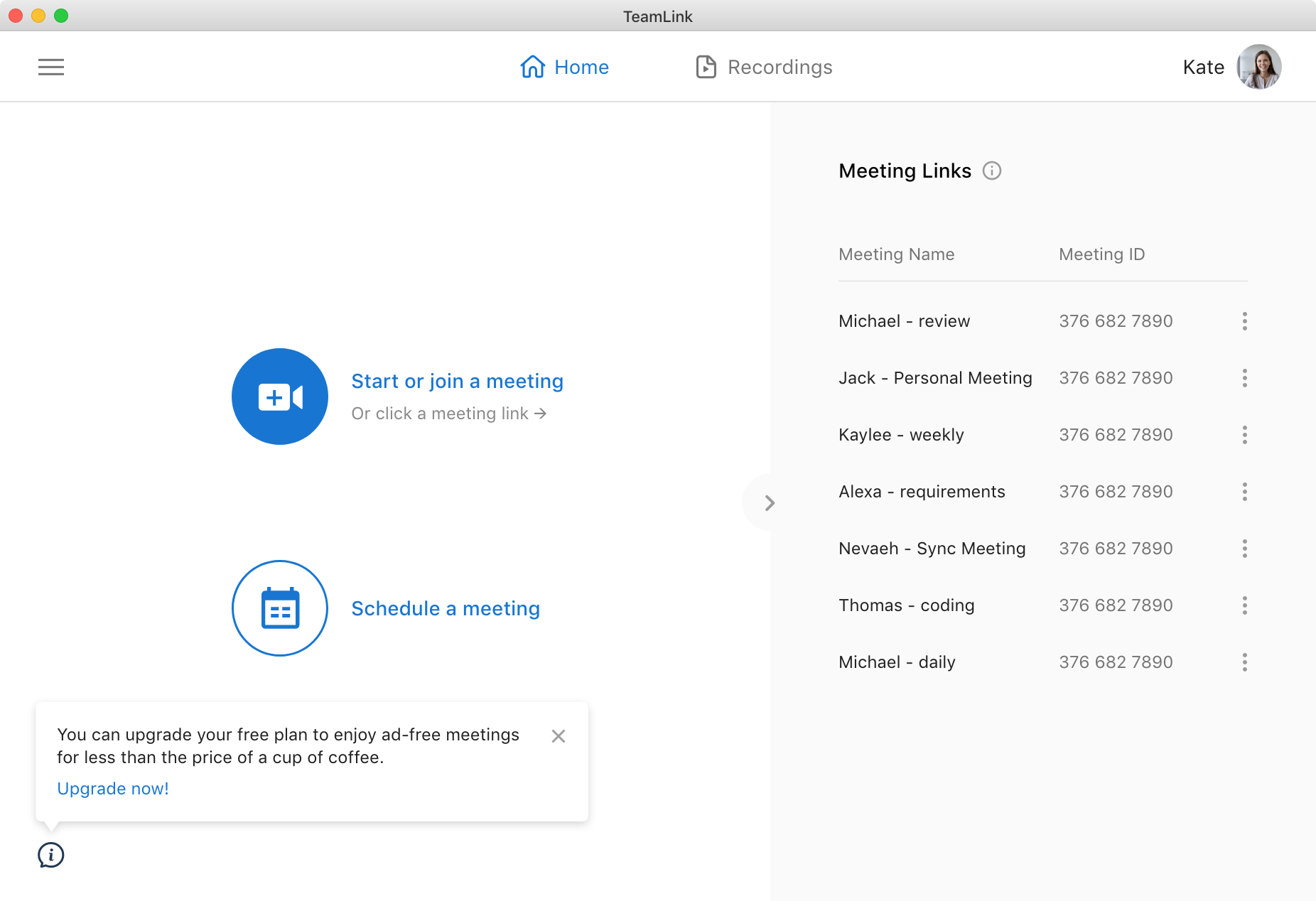The image size is (1316, 901).
Task: Click the calendar schedule icon
Action: [x=280, y=608]
